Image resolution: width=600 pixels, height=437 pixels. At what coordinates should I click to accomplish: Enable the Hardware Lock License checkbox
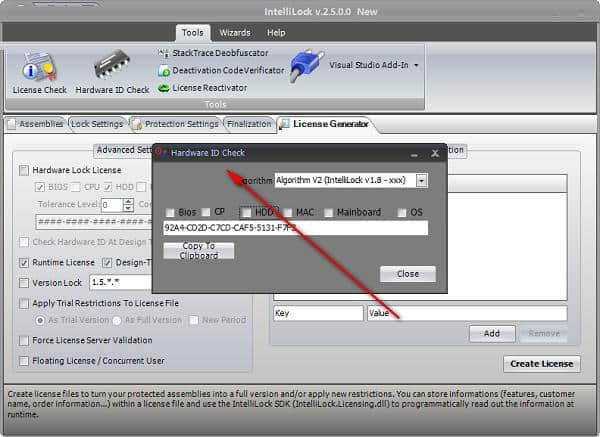point(25,171)
